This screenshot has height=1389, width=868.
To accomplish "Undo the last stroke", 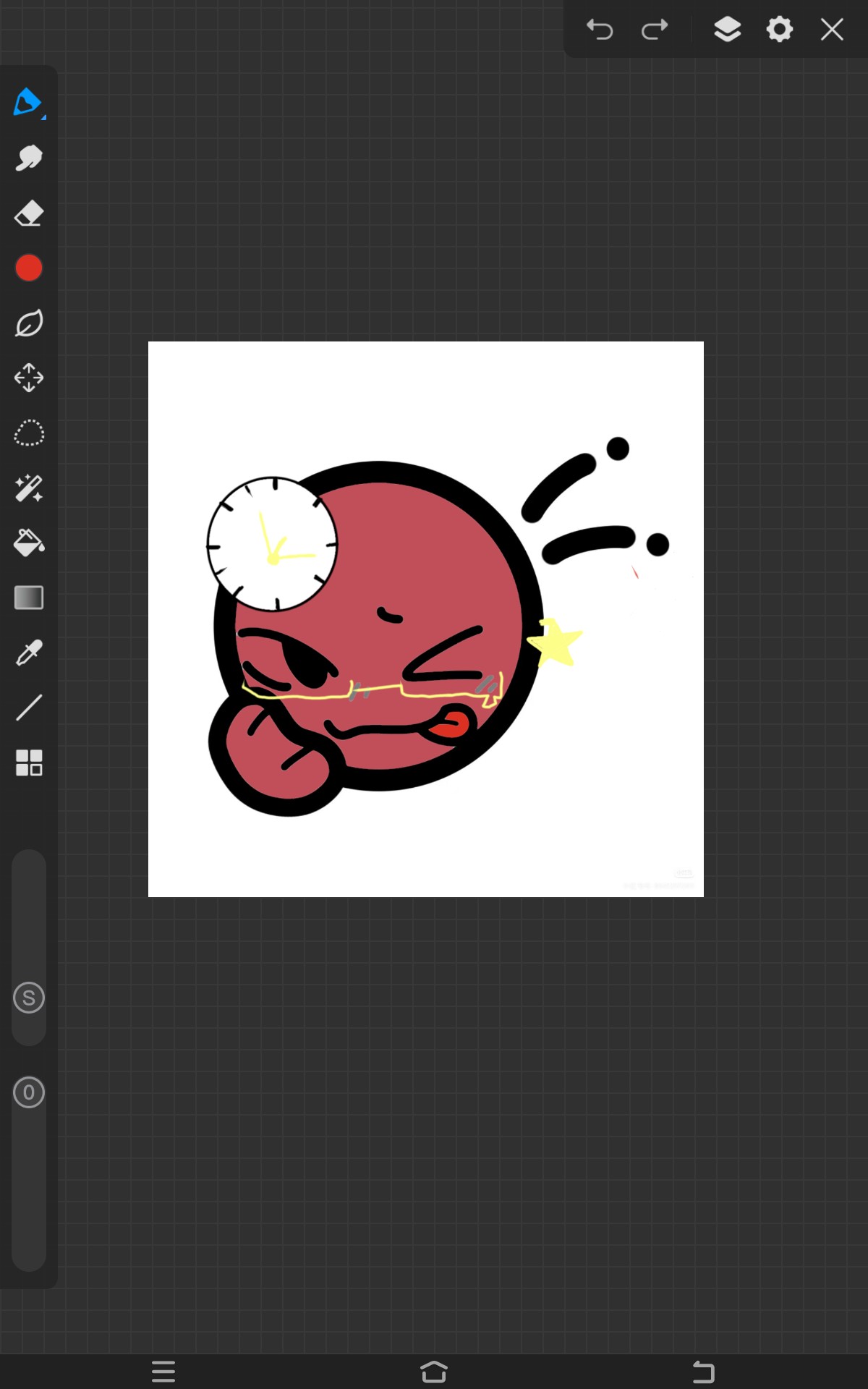I will pos(600,30).
